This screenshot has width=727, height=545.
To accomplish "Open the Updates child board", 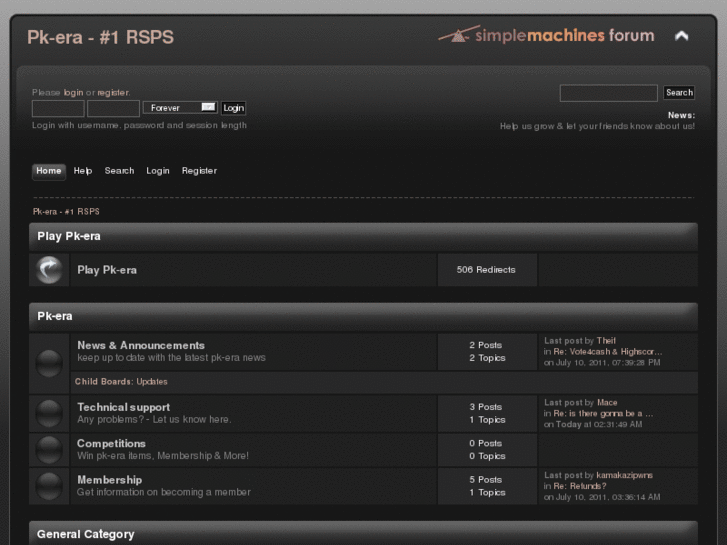I will point(152,382).
